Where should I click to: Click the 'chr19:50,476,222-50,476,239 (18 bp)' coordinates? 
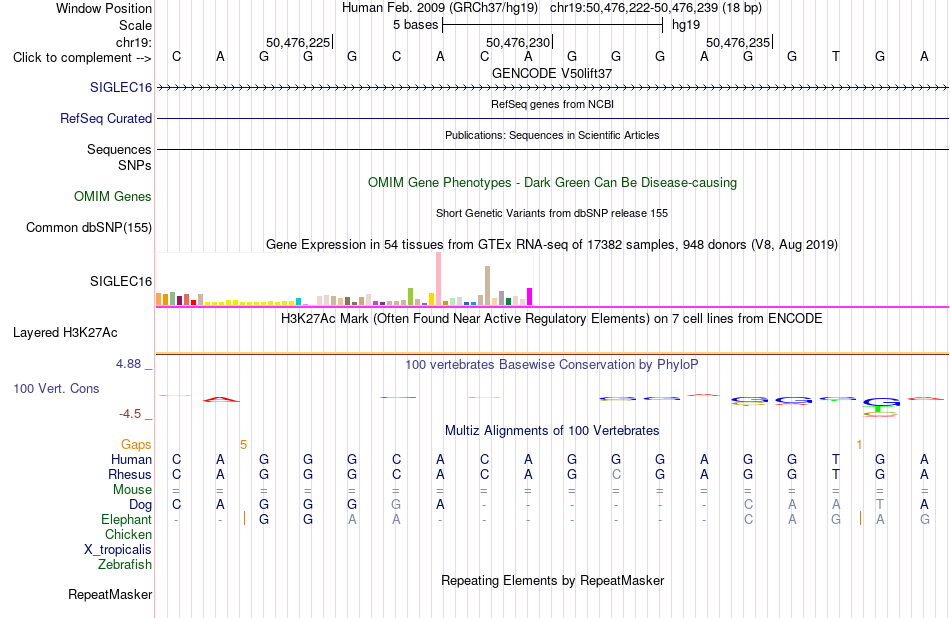click(x=656, y=8)
